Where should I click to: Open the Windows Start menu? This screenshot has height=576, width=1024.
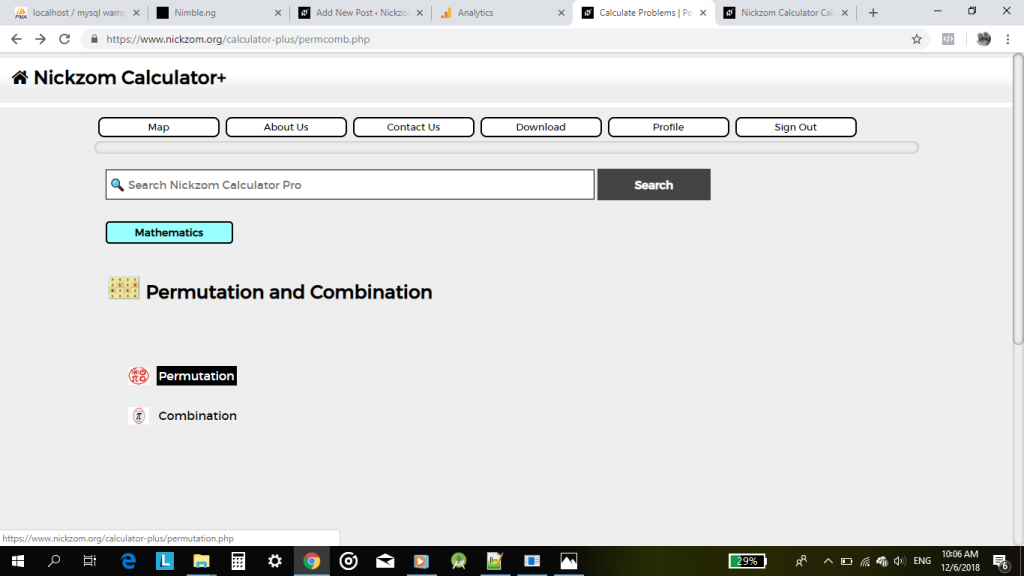[x=18, y=561]
